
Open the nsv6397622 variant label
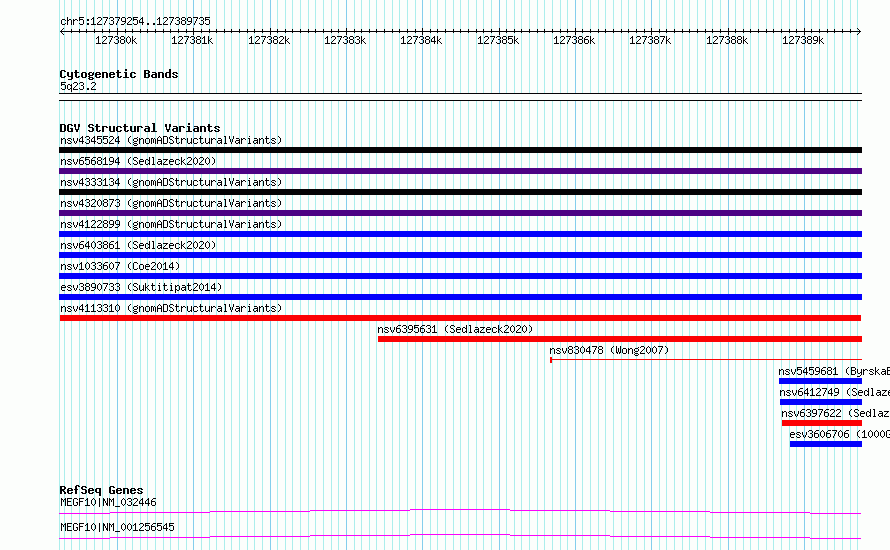coord(836,413)
